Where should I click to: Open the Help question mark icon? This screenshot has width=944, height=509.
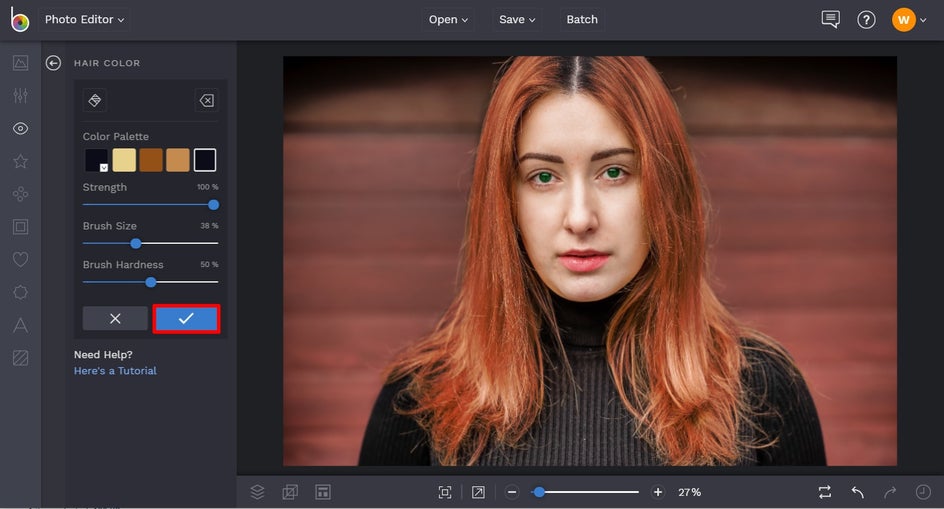click(x=866, y=20)
